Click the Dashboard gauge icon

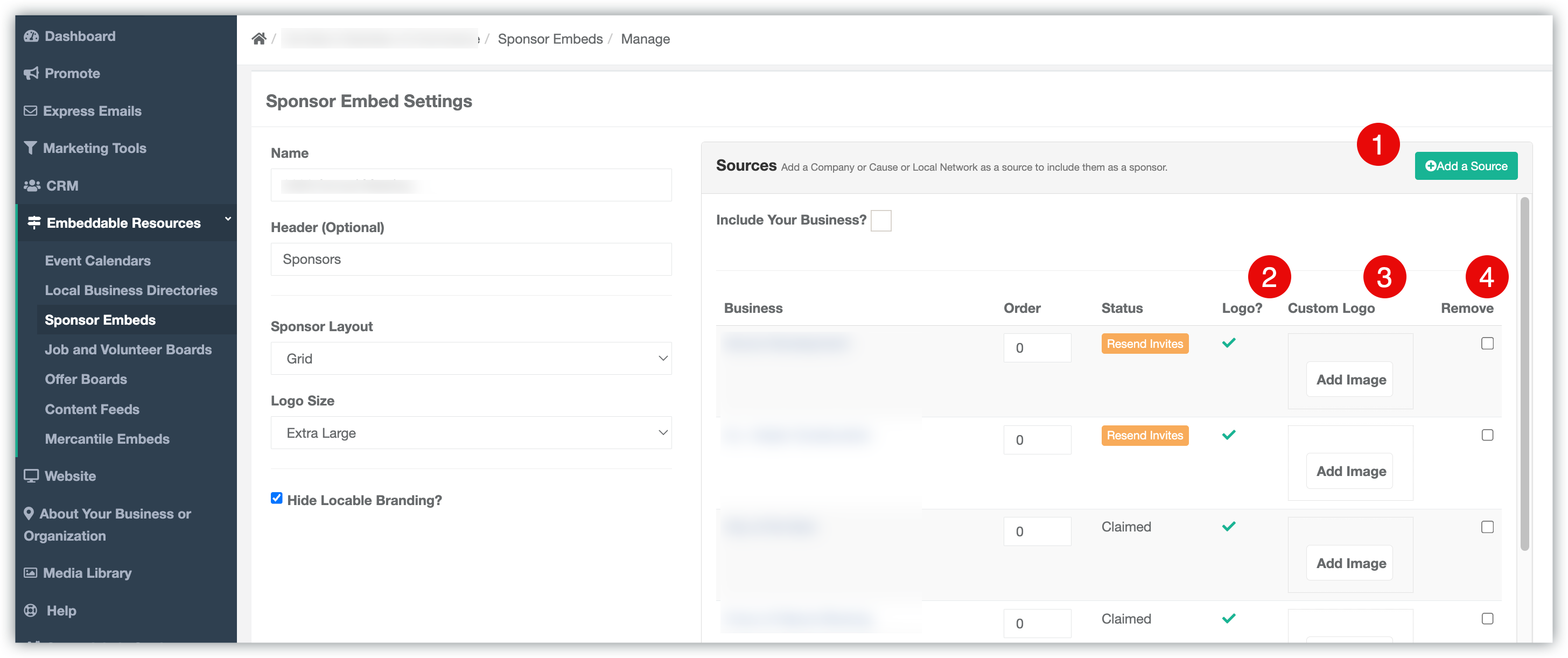coord(31,36)
